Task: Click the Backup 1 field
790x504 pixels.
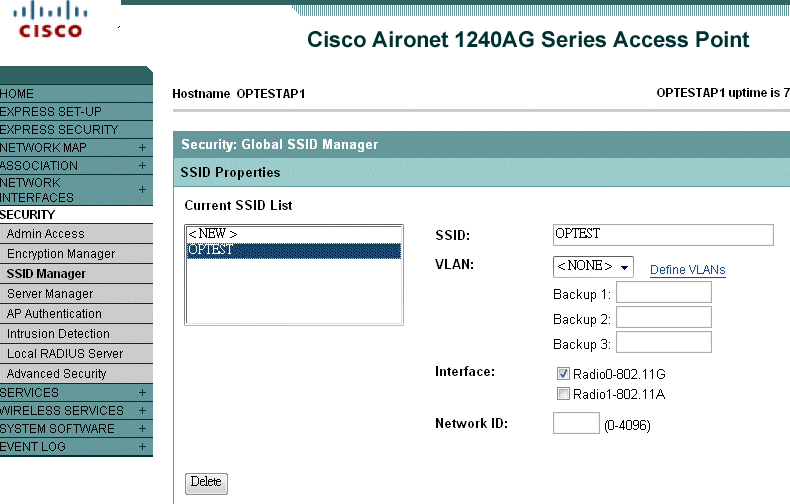Action: click(x=664, y=292)
